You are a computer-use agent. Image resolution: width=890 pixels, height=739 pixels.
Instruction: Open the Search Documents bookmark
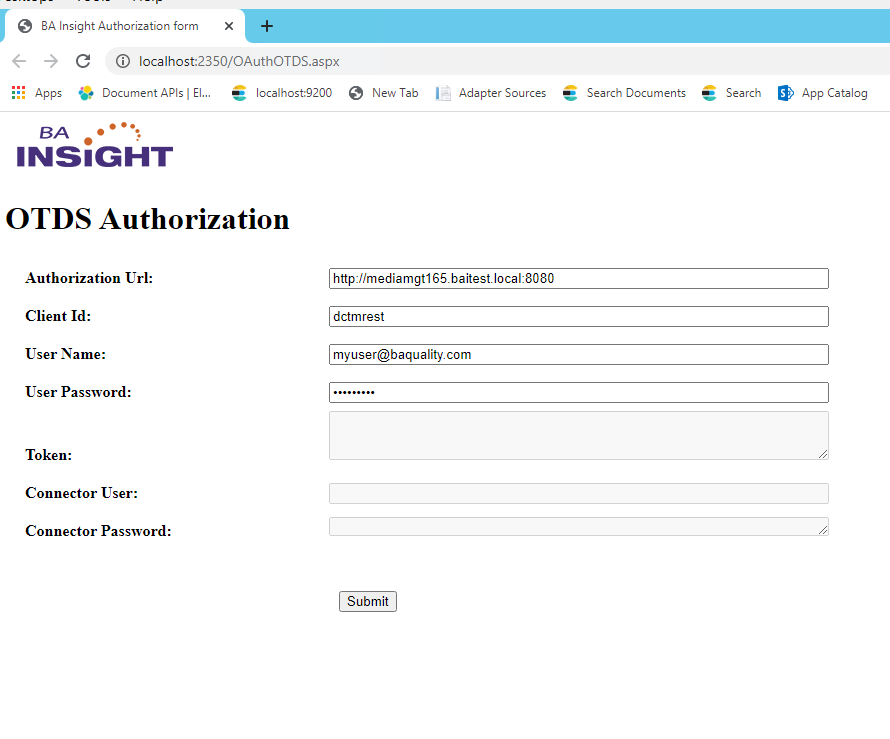click(624, 93)
